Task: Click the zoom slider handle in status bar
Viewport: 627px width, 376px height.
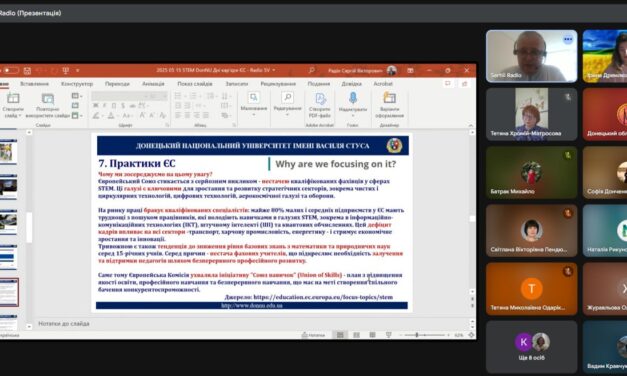Action: pos(417,335)
